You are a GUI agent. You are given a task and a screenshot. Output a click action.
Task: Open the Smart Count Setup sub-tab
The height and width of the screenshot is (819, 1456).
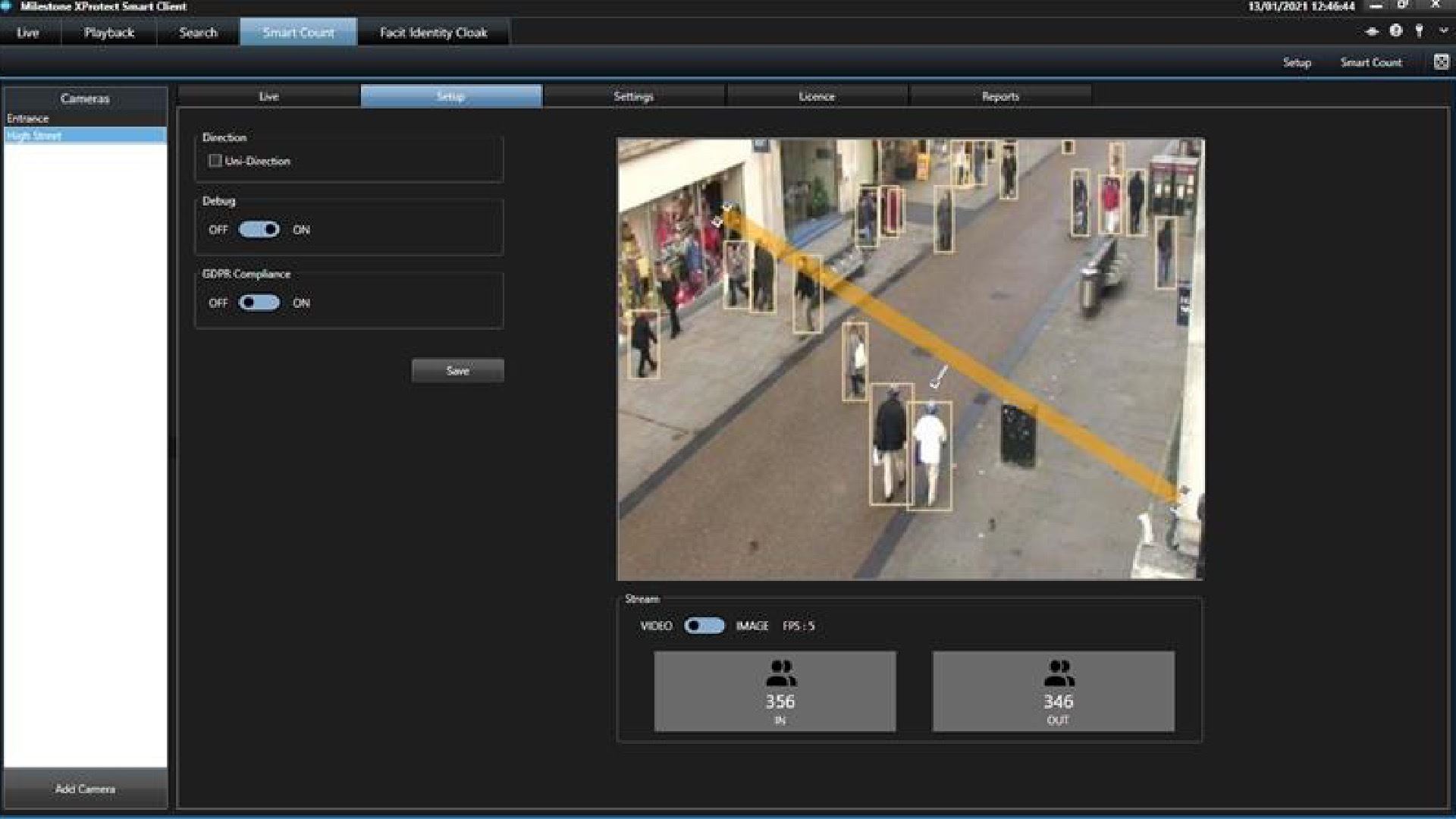[x=451, y=96]
